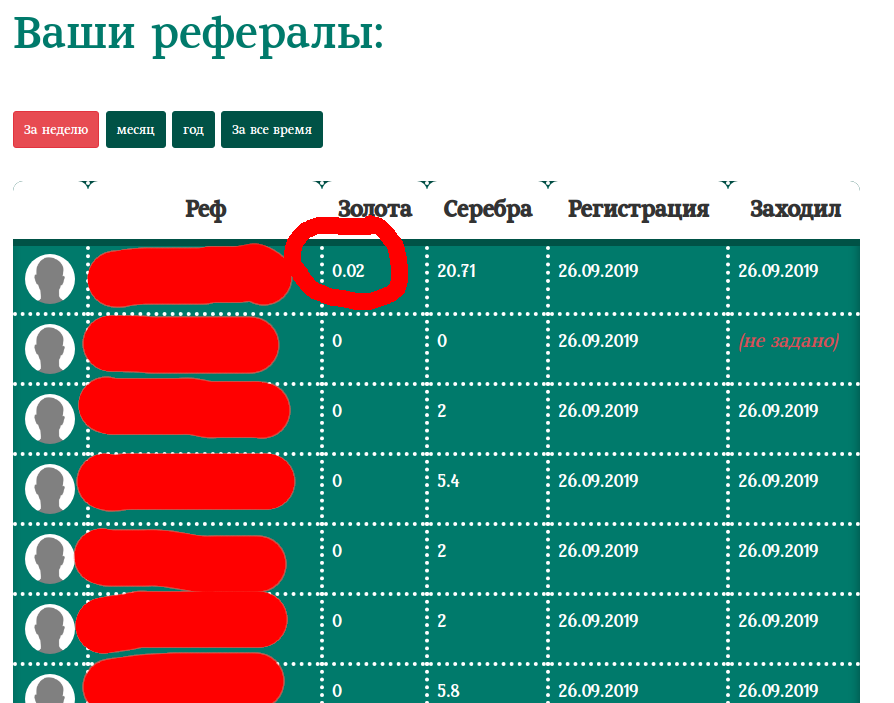The image size is (894, 703).
Task: Click avatar in row with 5.8 silver
Action: coord(50,690)
